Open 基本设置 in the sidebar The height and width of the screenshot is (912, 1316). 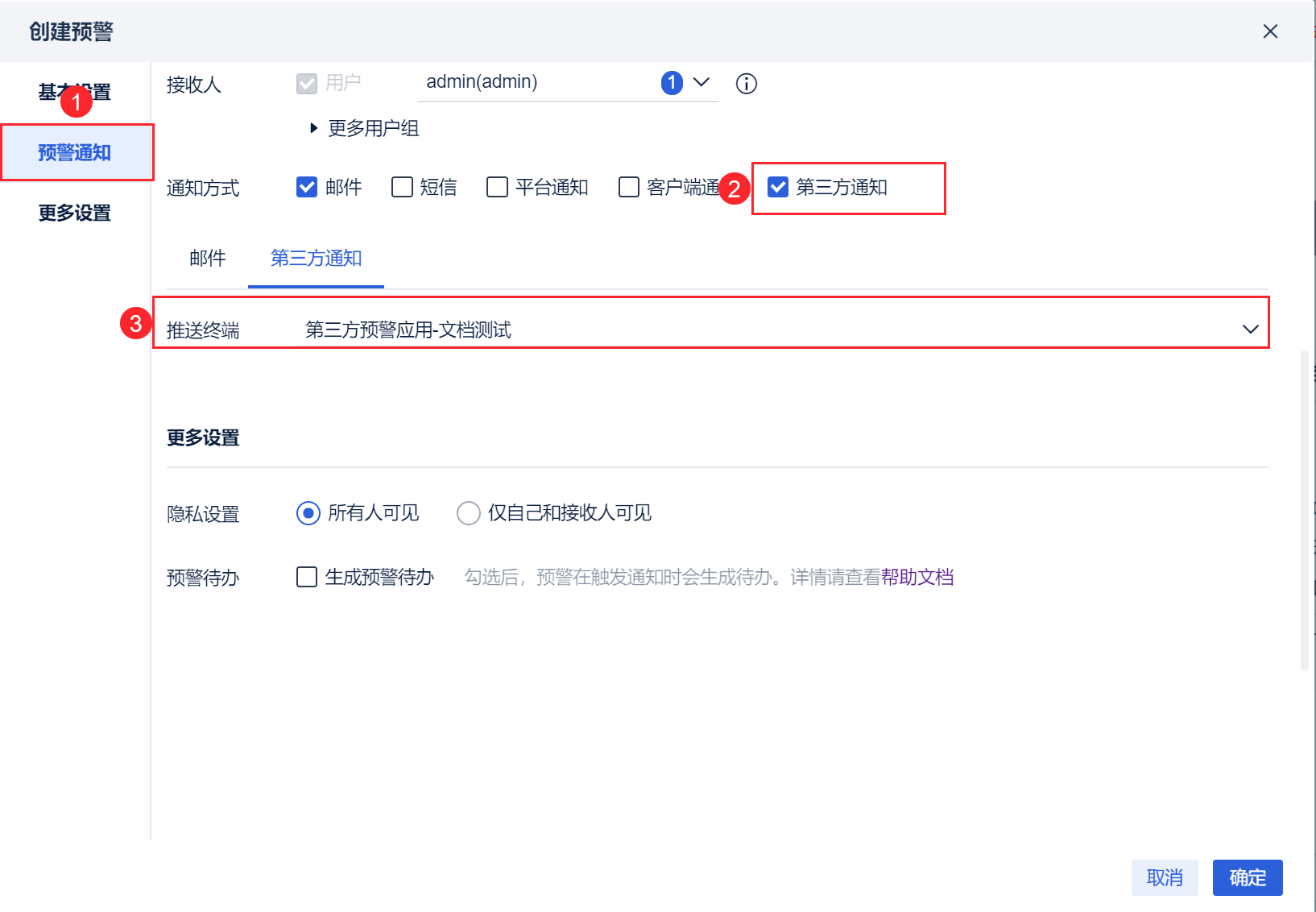click(75, 92)
